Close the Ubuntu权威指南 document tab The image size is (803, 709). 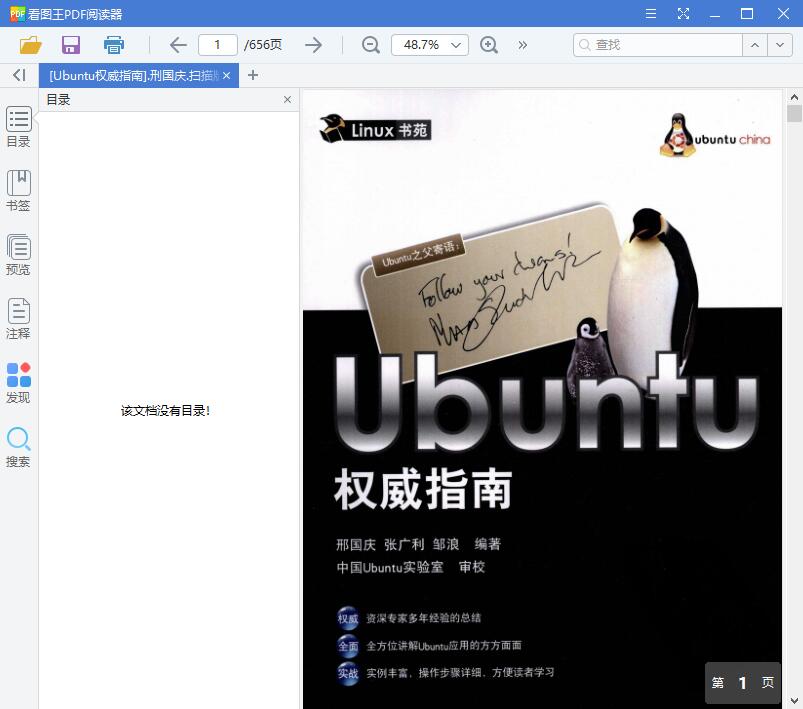tap(226, 76)
